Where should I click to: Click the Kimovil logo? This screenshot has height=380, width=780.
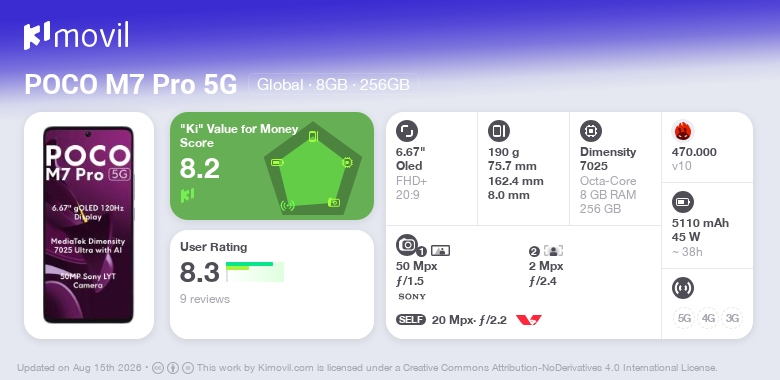click(x=76, y=36)
